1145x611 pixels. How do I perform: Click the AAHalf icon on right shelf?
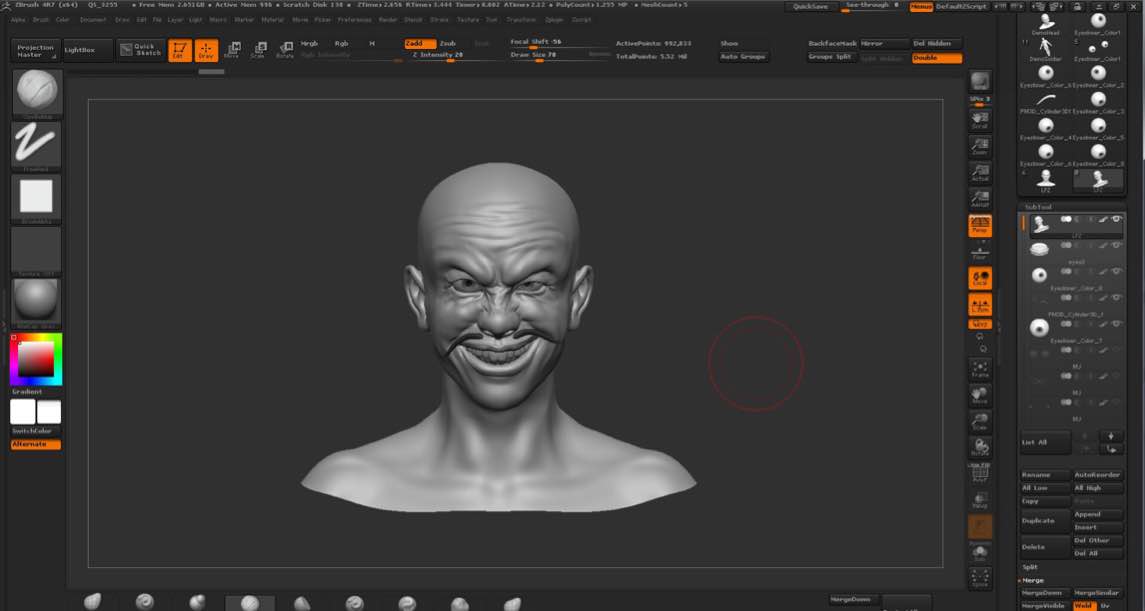point(980,199)
